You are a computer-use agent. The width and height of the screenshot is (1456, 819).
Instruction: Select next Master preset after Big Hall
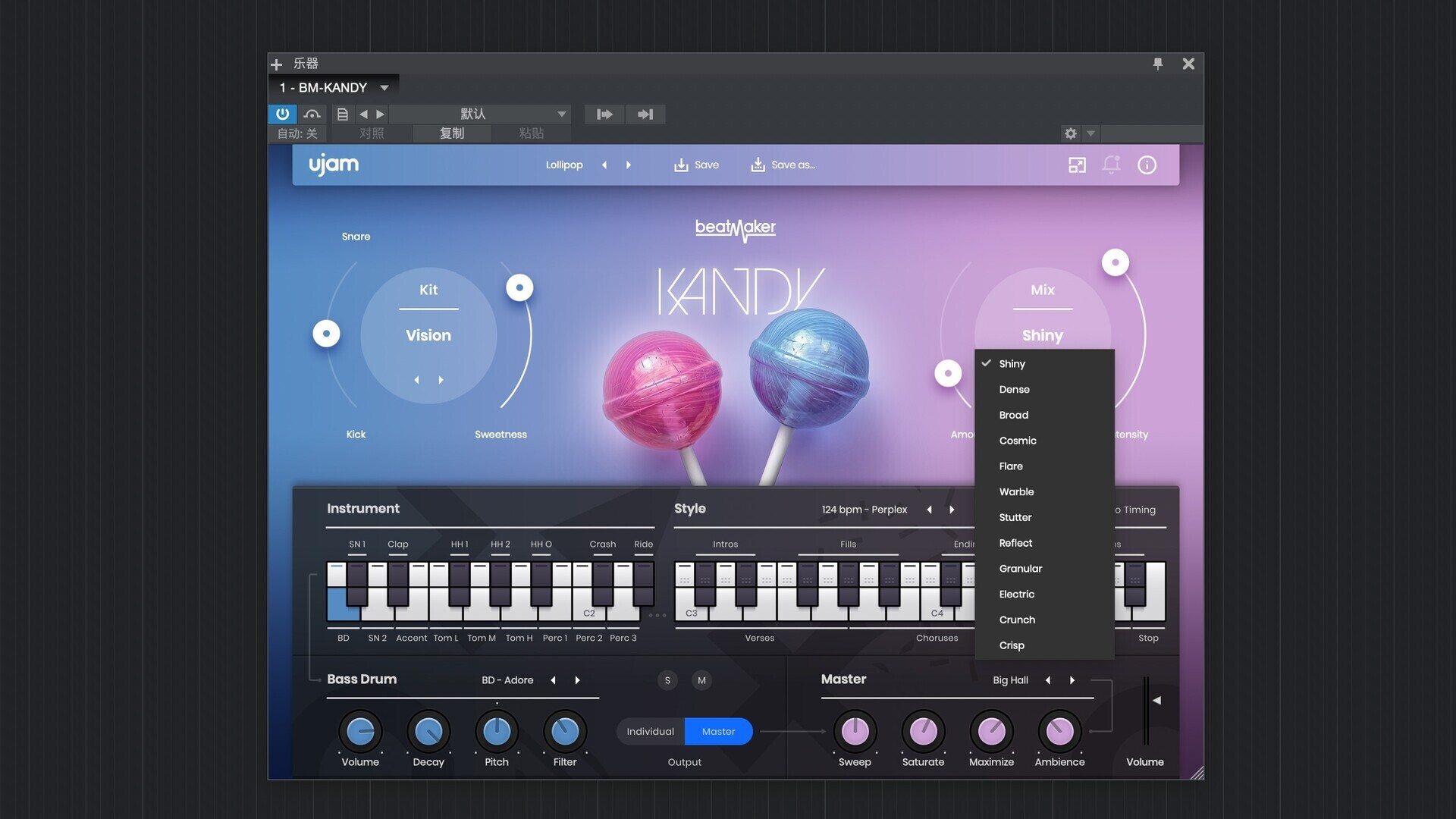click(x=1072, y=680)
